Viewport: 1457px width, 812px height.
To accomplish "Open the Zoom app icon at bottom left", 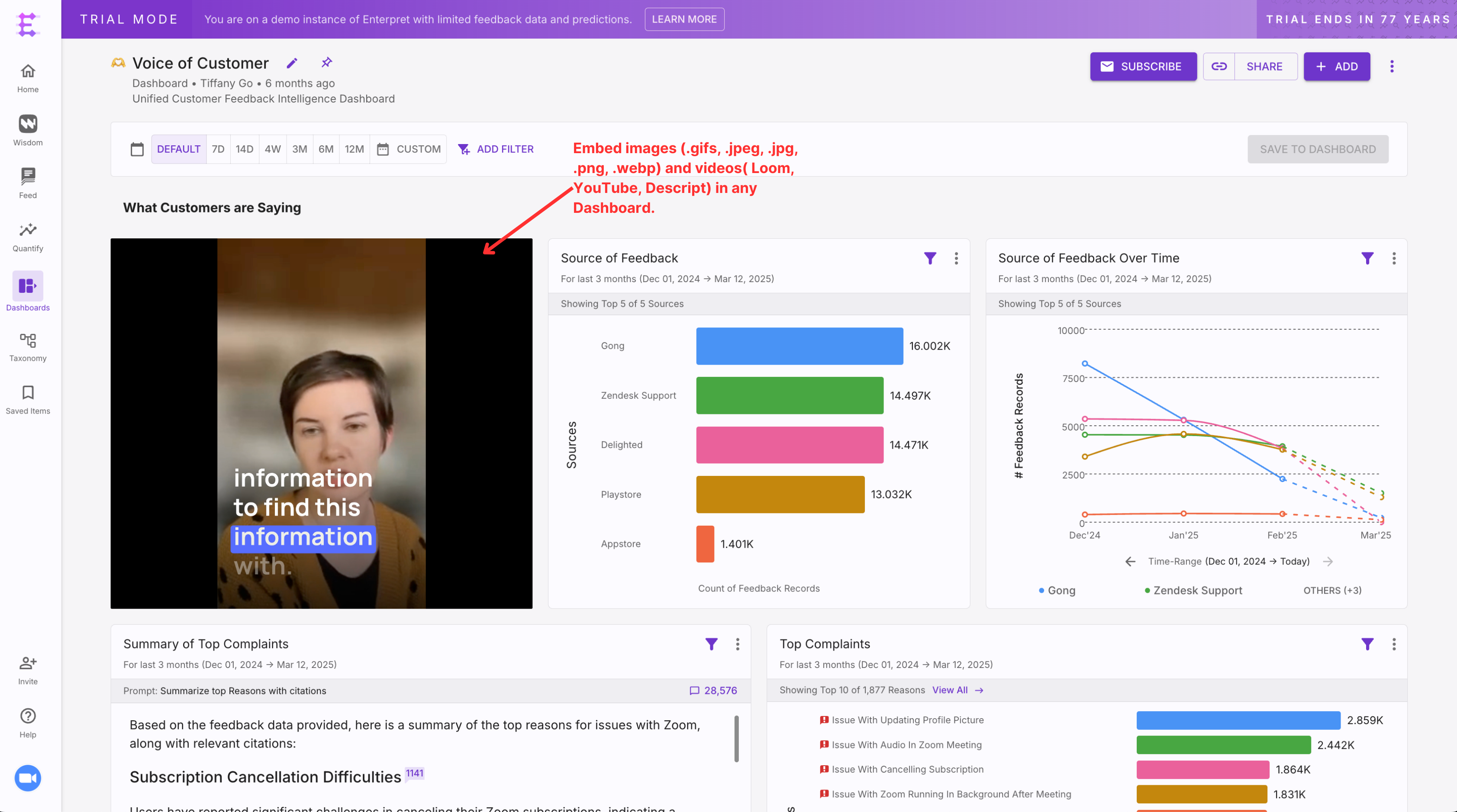I will [28, 777].
